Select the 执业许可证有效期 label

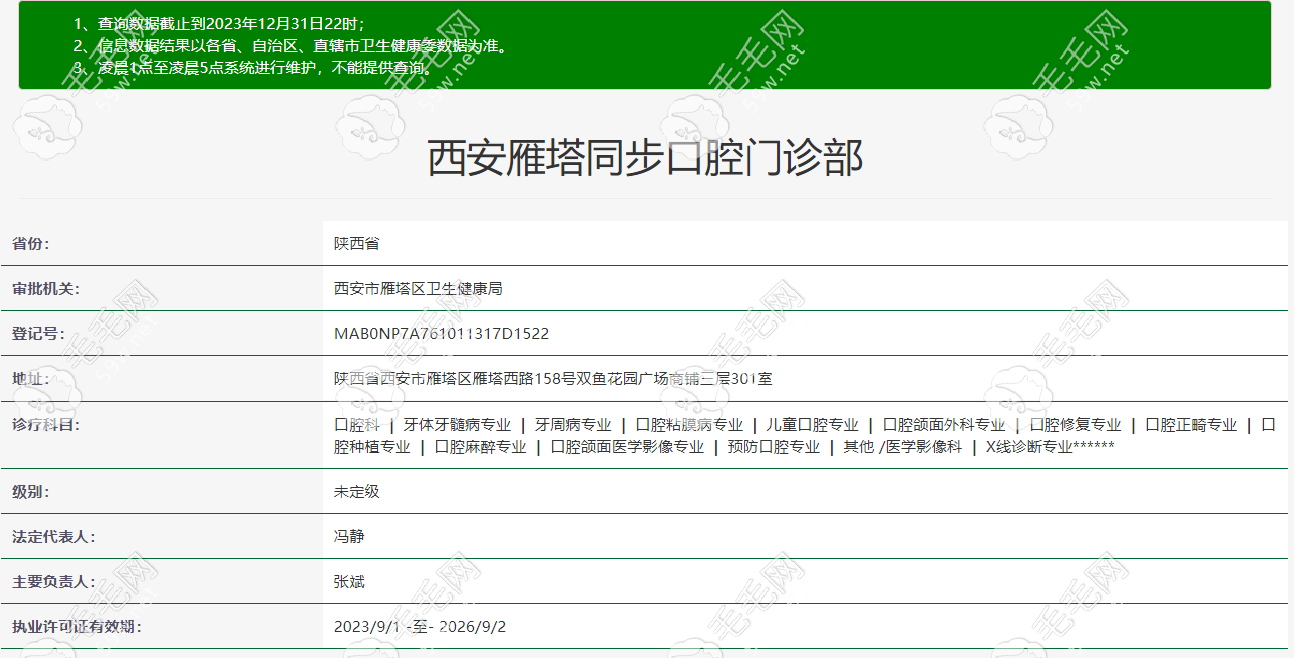pos(76,627)
